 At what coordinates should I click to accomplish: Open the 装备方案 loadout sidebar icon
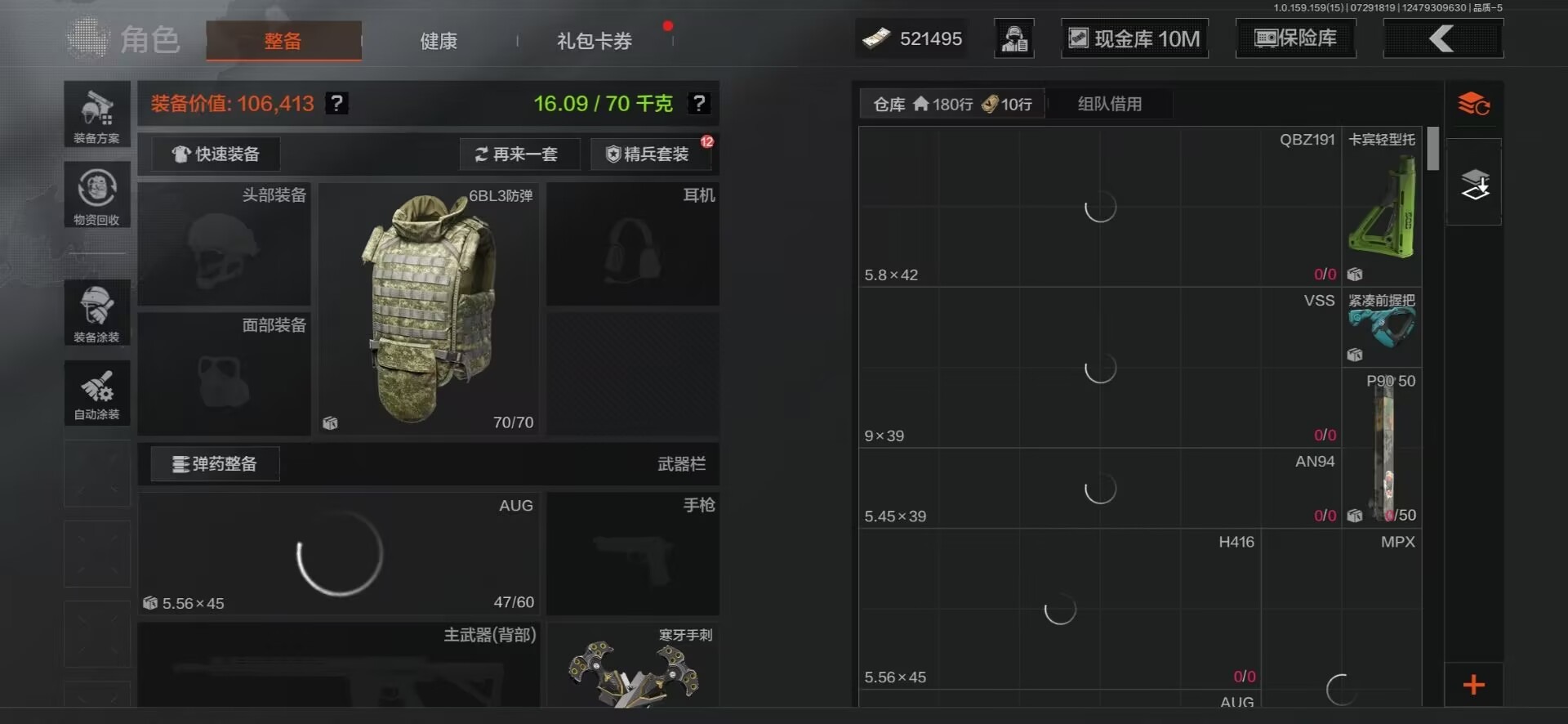[97, 114]
